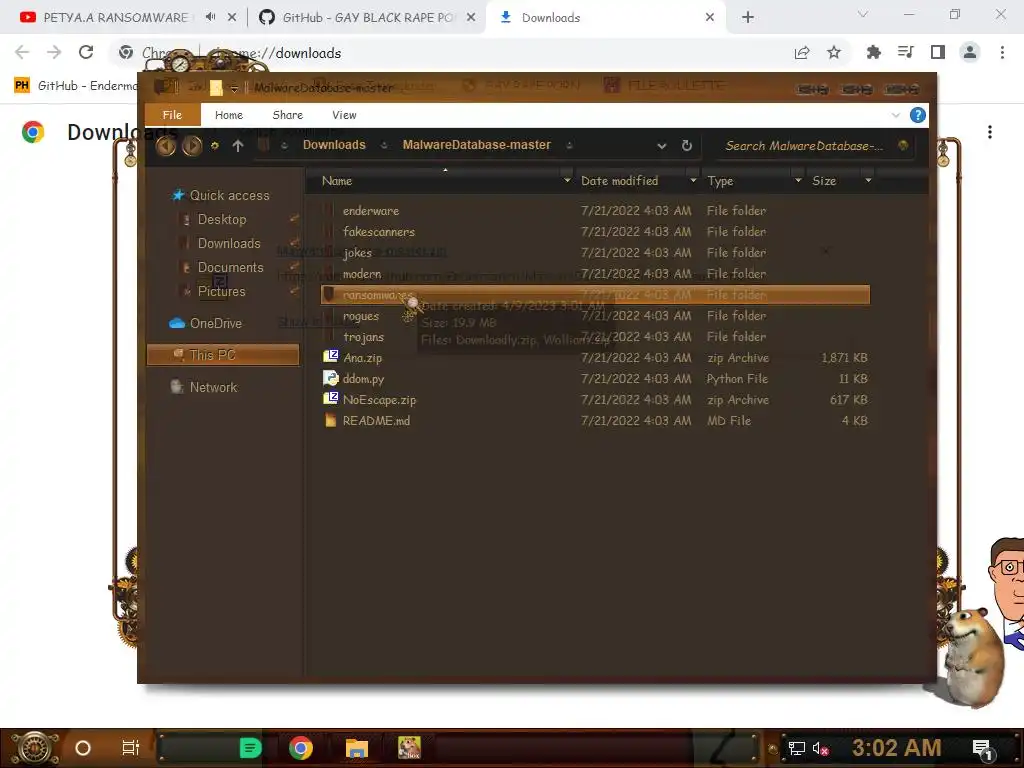Select the ransomwares folder row
Image resolution: width=1024 pixels, height=768 pixels.
[x=595, y=295]
